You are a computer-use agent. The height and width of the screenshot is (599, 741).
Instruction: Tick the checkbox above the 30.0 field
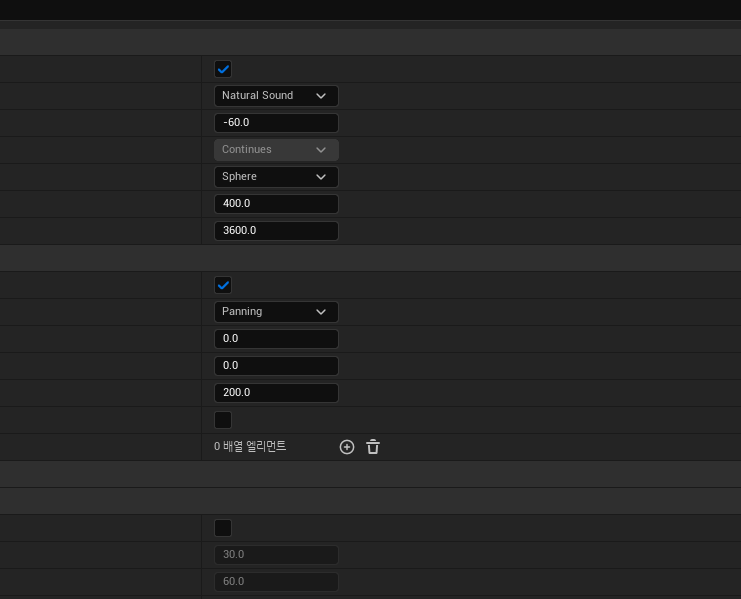[223, 528]
